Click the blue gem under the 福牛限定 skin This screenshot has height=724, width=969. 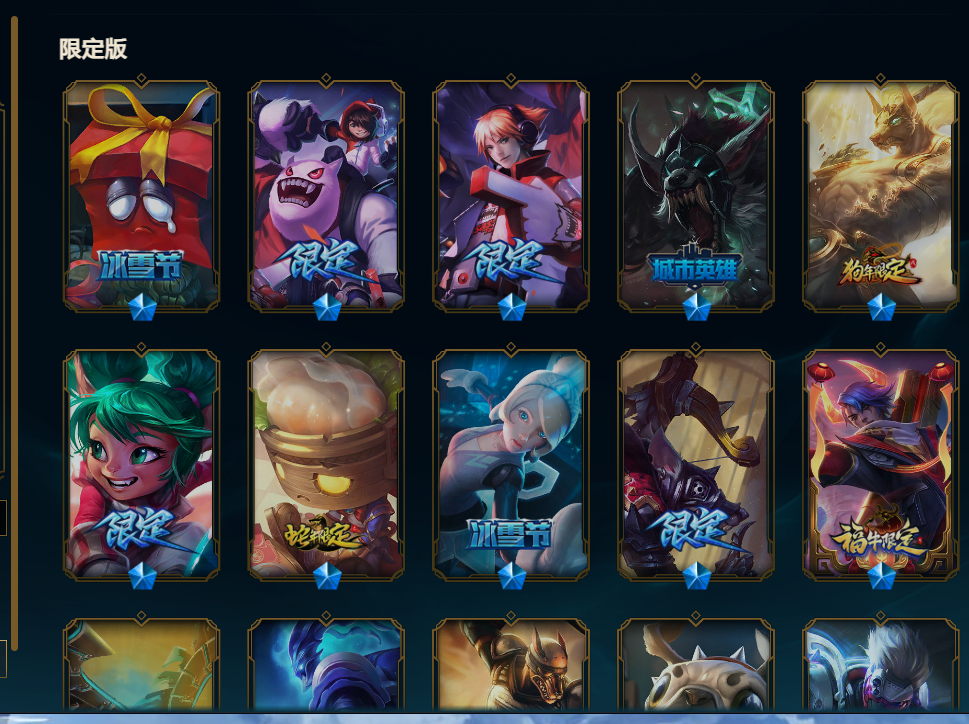coord(881,576)
